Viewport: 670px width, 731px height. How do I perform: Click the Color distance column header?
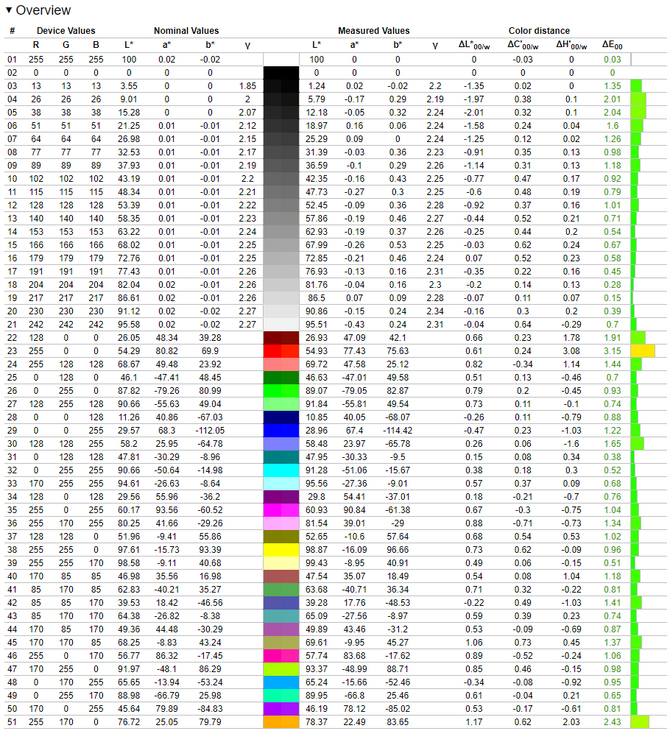pyautogui.click(x=539, y=31)
